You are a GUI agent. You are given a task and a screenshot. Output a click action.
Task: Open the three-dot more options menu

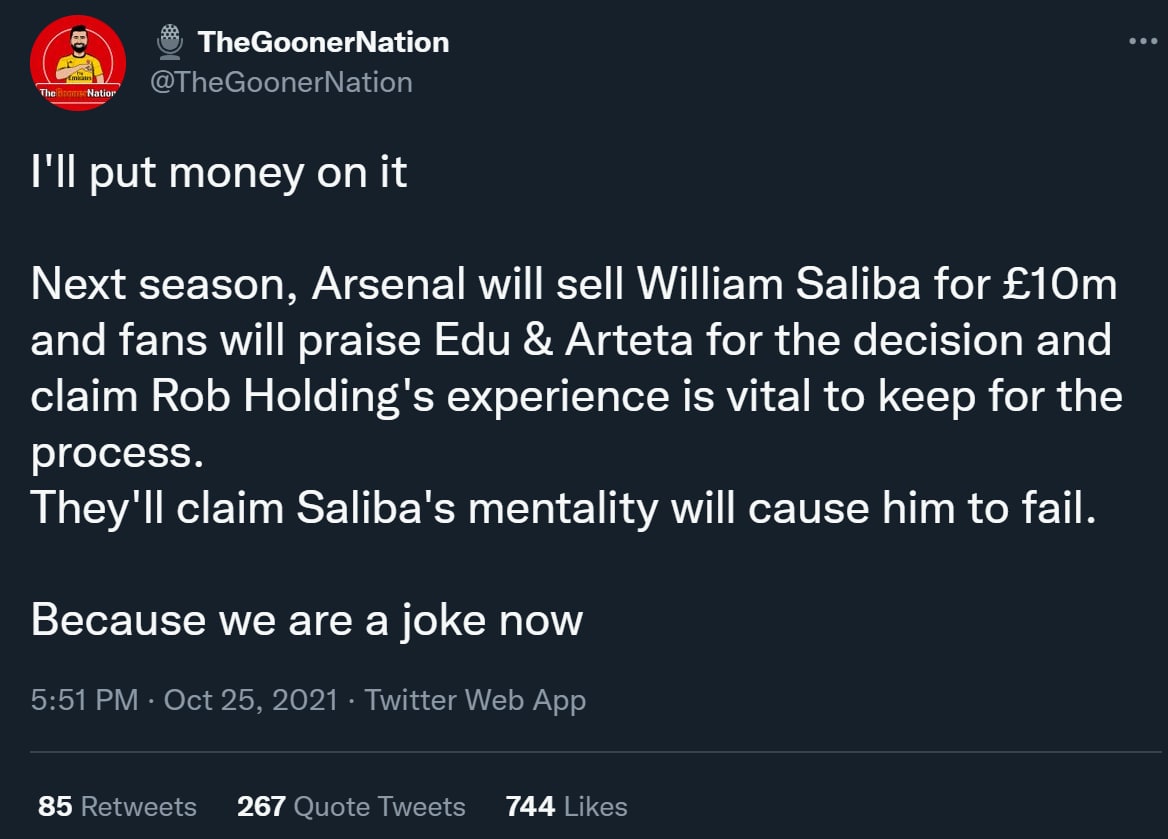tap(1141, 41)
